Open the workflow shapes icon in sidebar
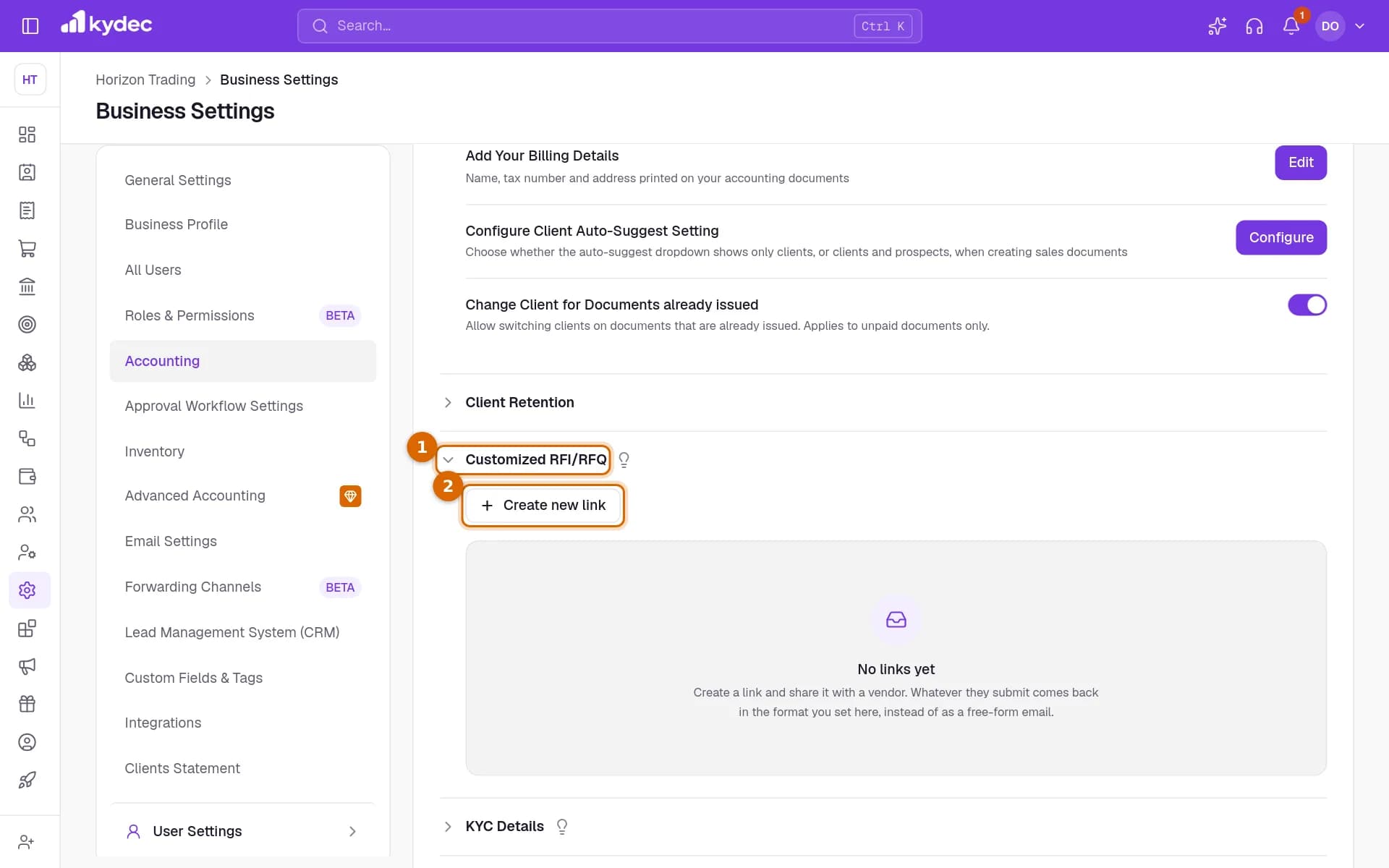 point(27,438)
